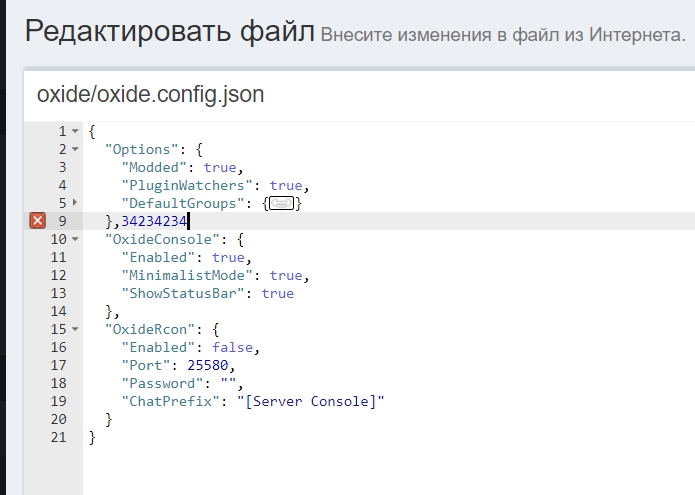Click the red error icon on line 9

[x=37, y=221]
